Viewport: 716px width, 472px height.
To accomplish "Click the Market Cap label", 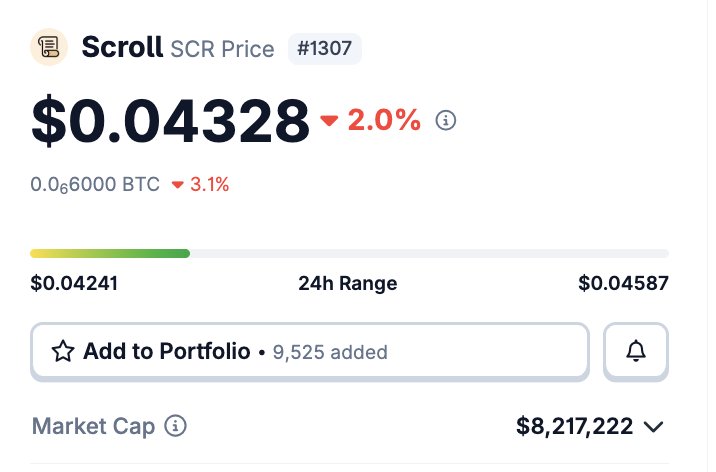I will (x=93, y=427).
